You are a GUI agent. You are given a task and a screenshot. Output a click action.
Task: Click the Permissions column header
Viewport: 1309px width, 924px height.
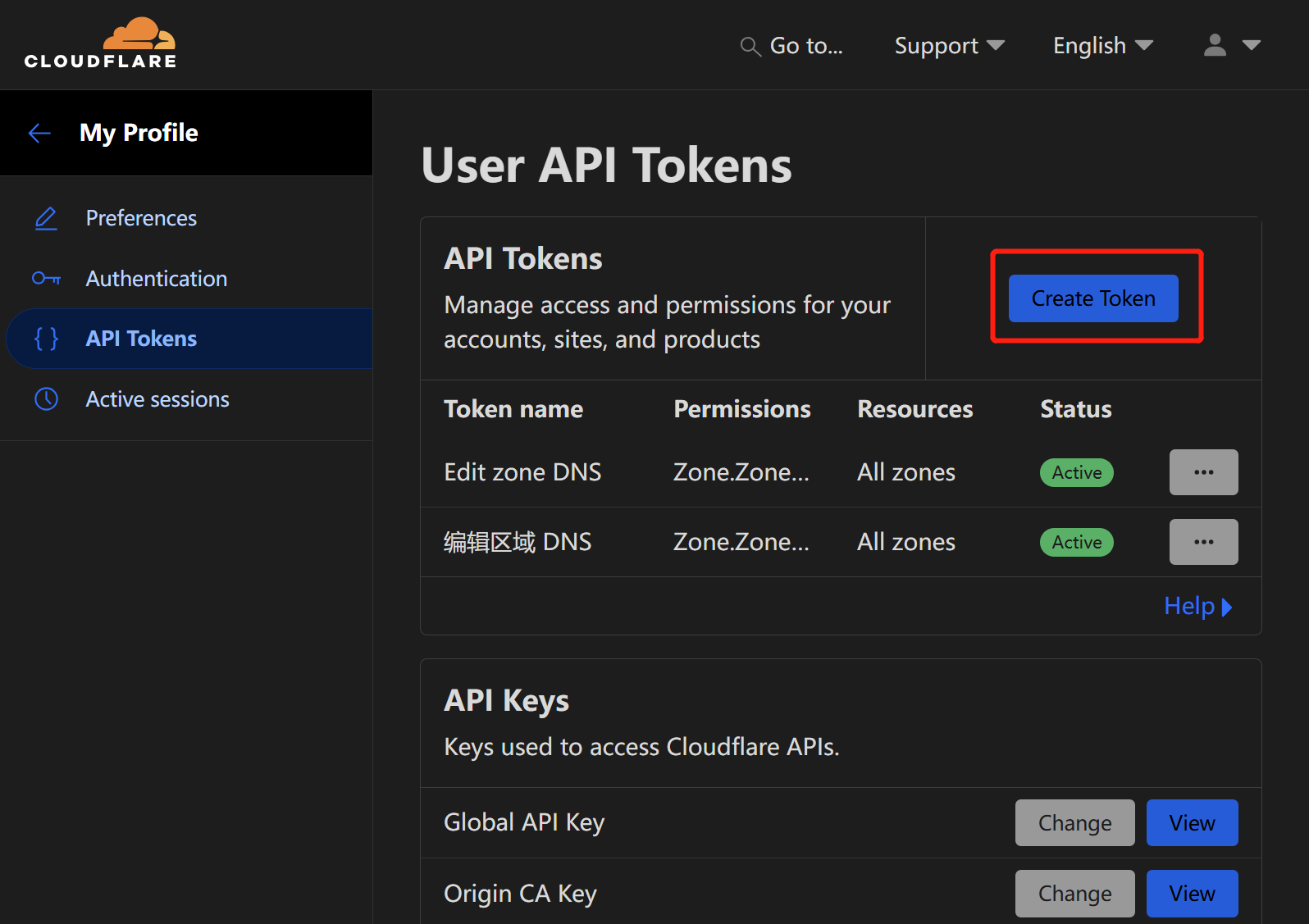tap(742, 409)
